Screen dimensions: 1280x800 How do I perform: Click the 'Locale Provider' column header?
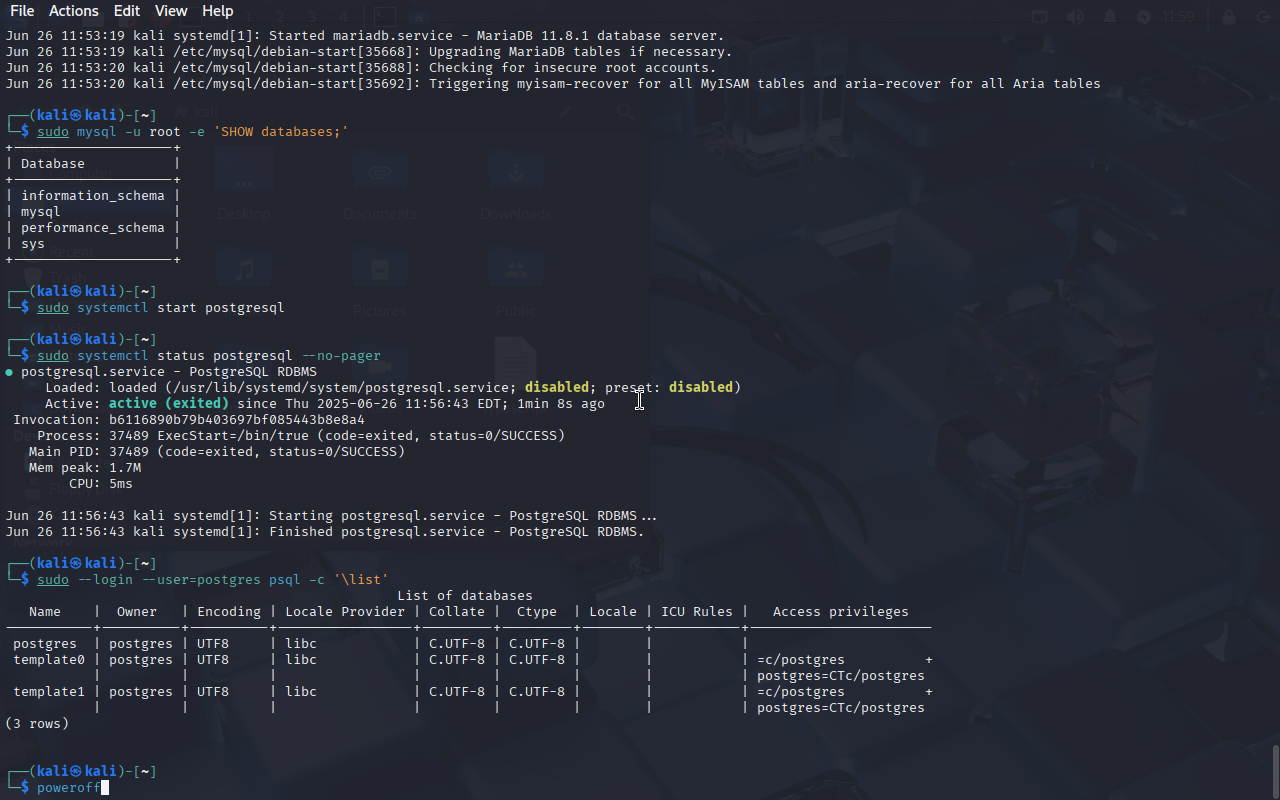click(x=345, y=612)
